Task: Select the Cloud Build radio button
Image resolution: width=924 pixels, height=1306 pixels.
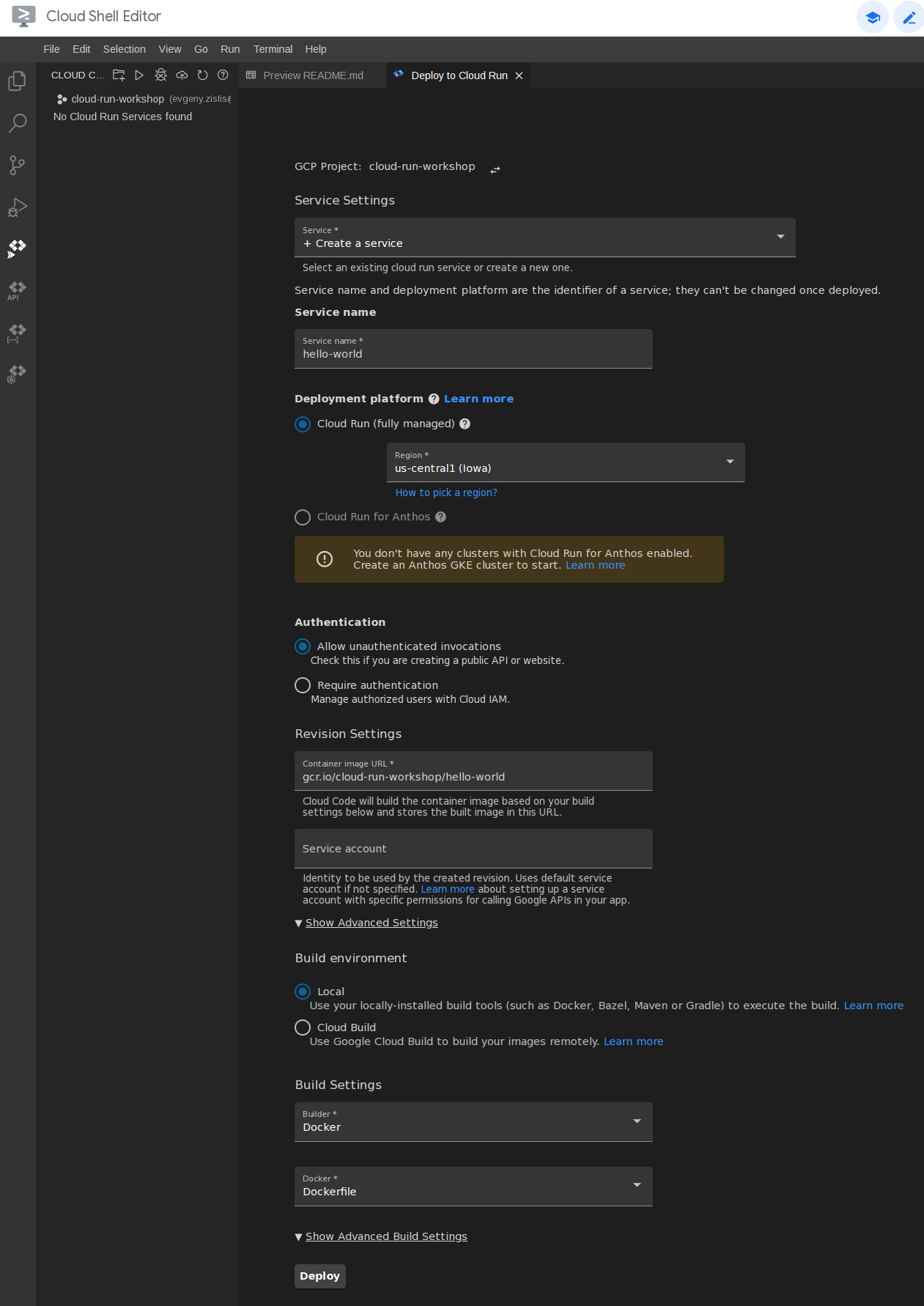Action: (x=303, y=1028)
